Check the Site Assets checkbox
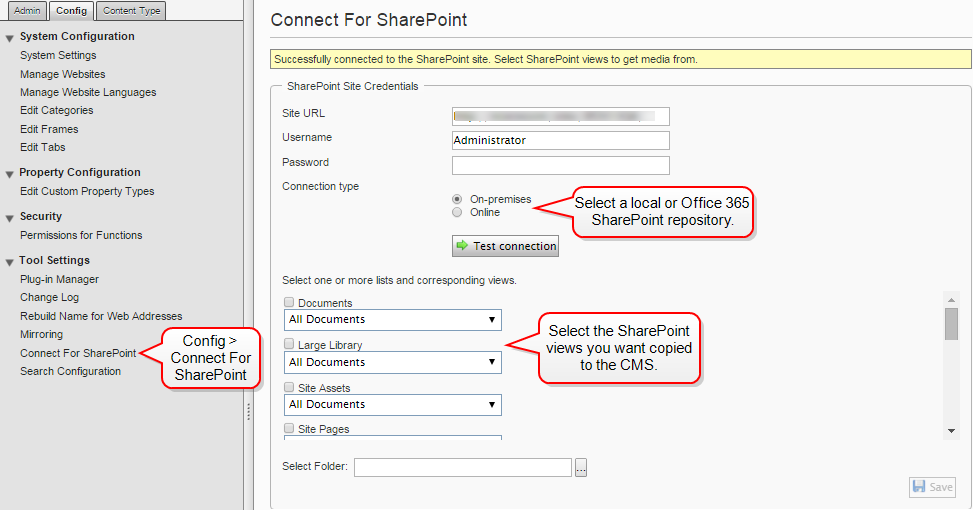This screenshot has height=510, width=973. (x=289, y=387)
